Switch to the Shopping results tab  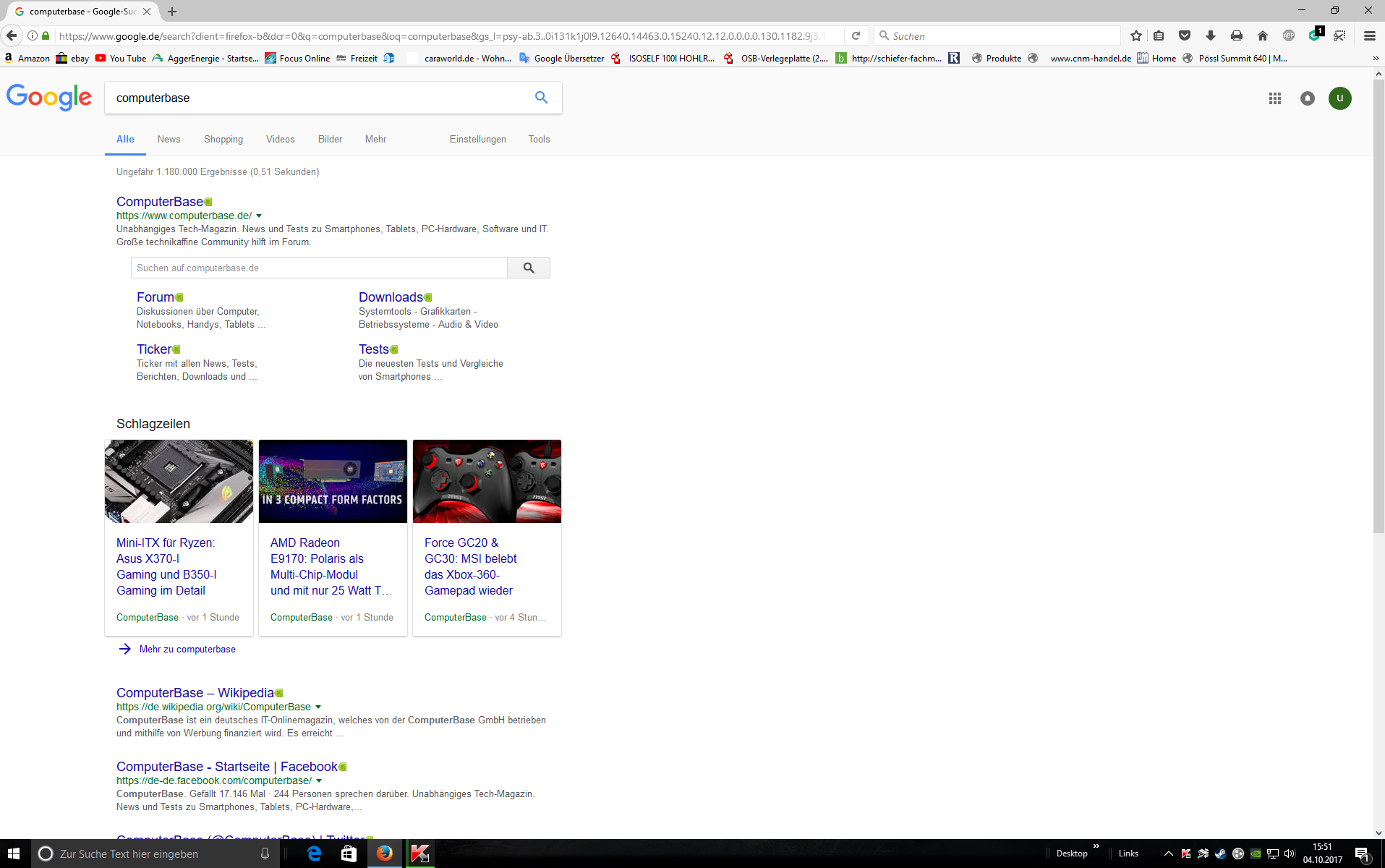[x=223, y=139]
